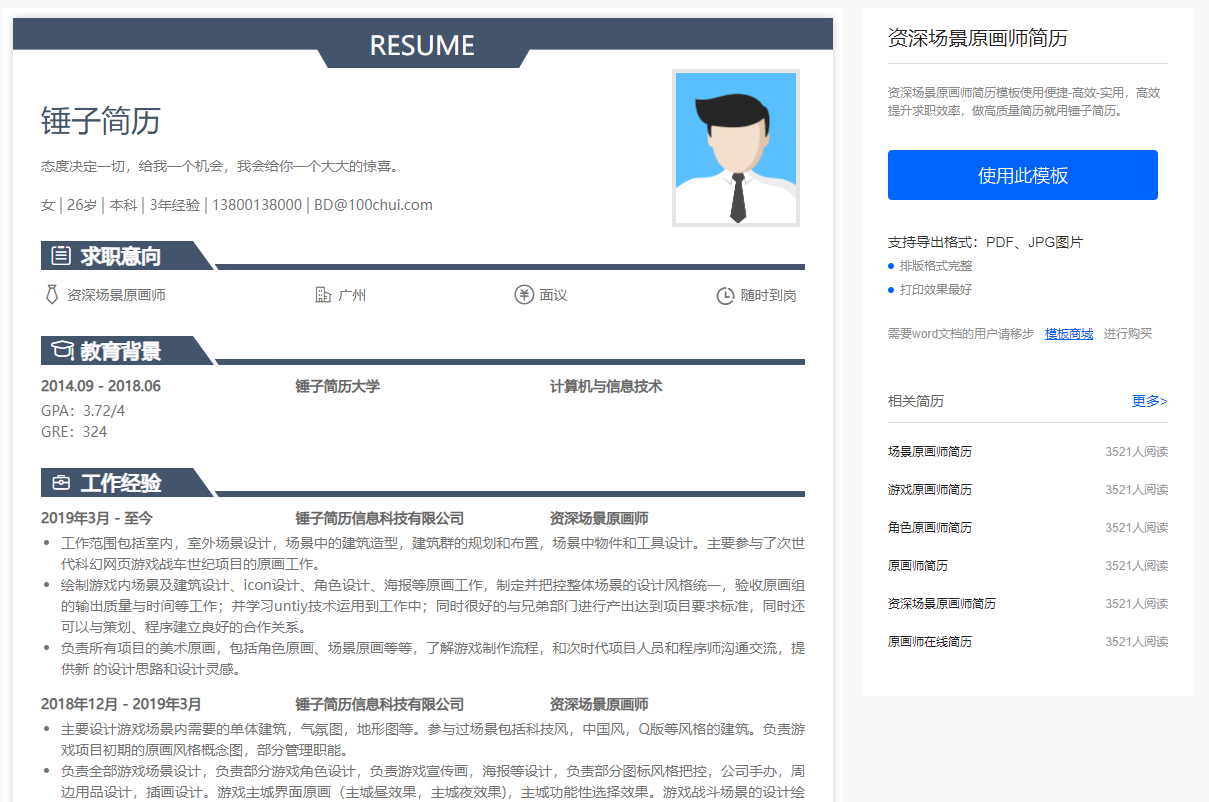This screenshot has height=802, width=1209.
Task: Click the profile photo thumbnail
Action: pyautogui.click(x=736, y=147)
